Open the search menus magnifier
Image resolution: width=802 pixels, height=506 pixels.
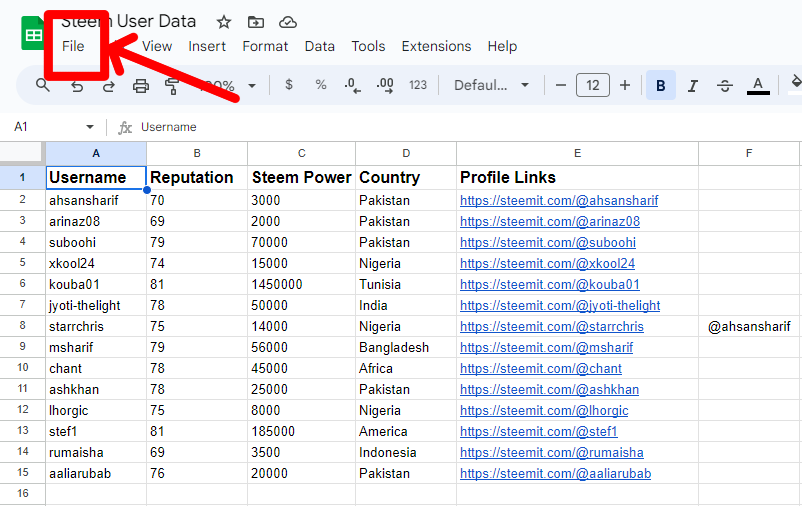tap(43, 85)
